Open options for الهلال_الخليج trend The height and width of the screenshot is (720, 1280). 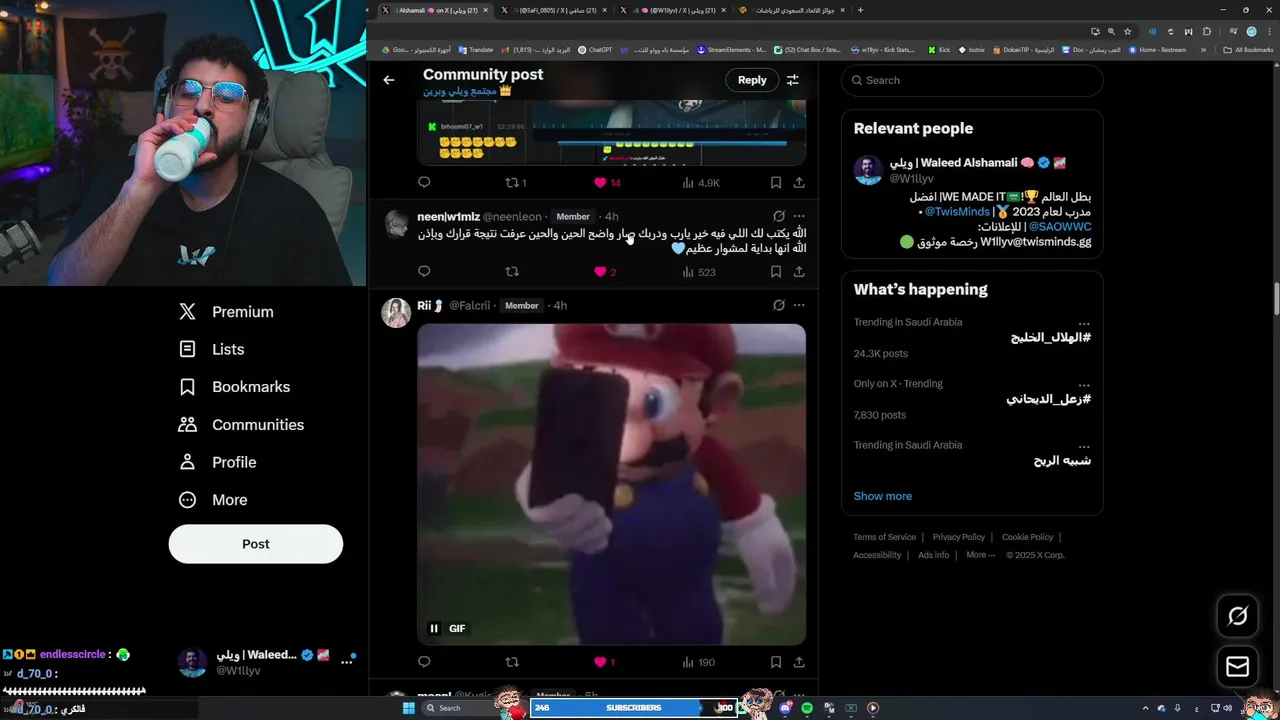point(1084,323)
